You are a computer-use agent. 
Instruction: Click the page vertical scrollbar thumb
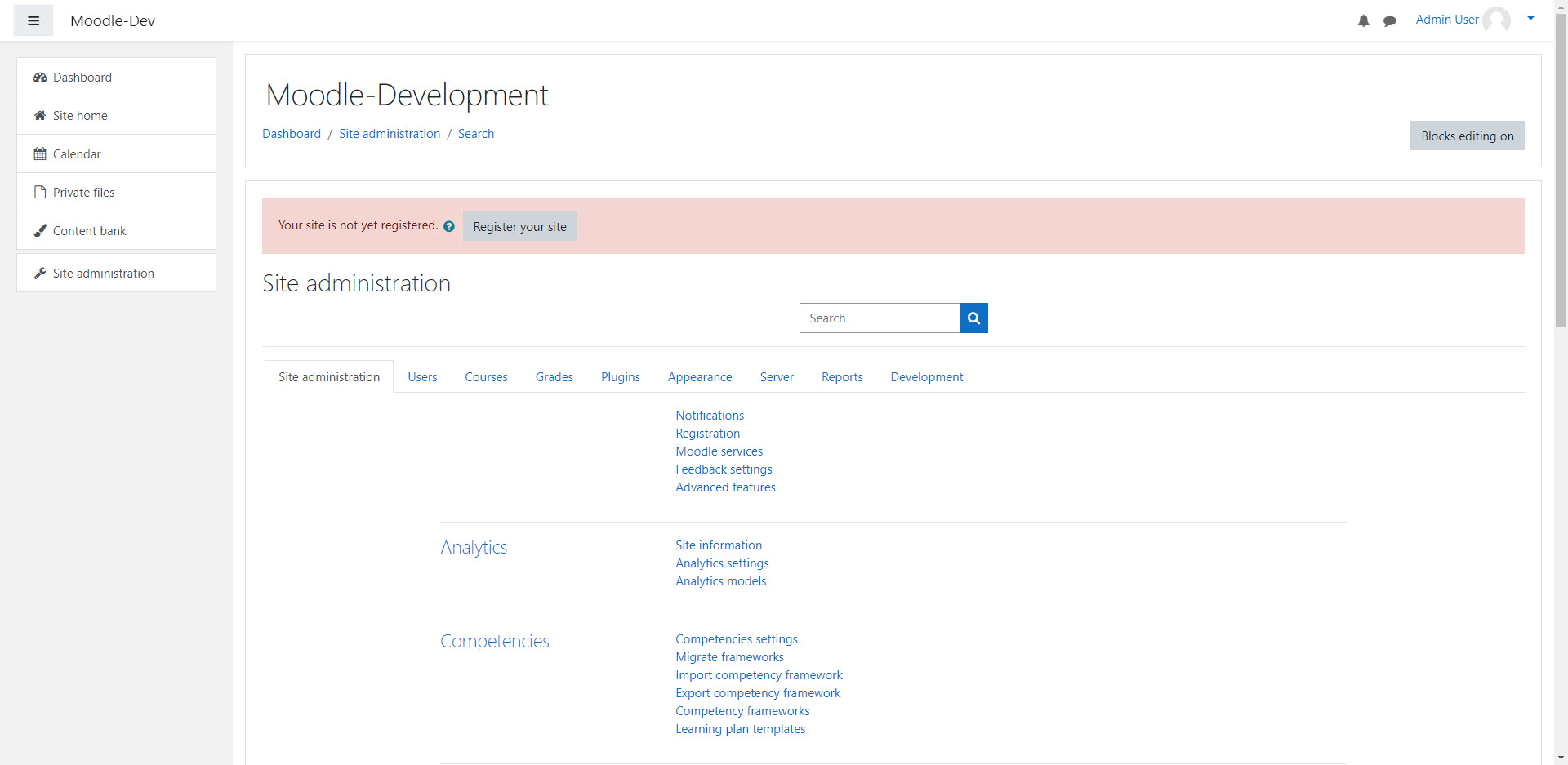pos(1561,170)
